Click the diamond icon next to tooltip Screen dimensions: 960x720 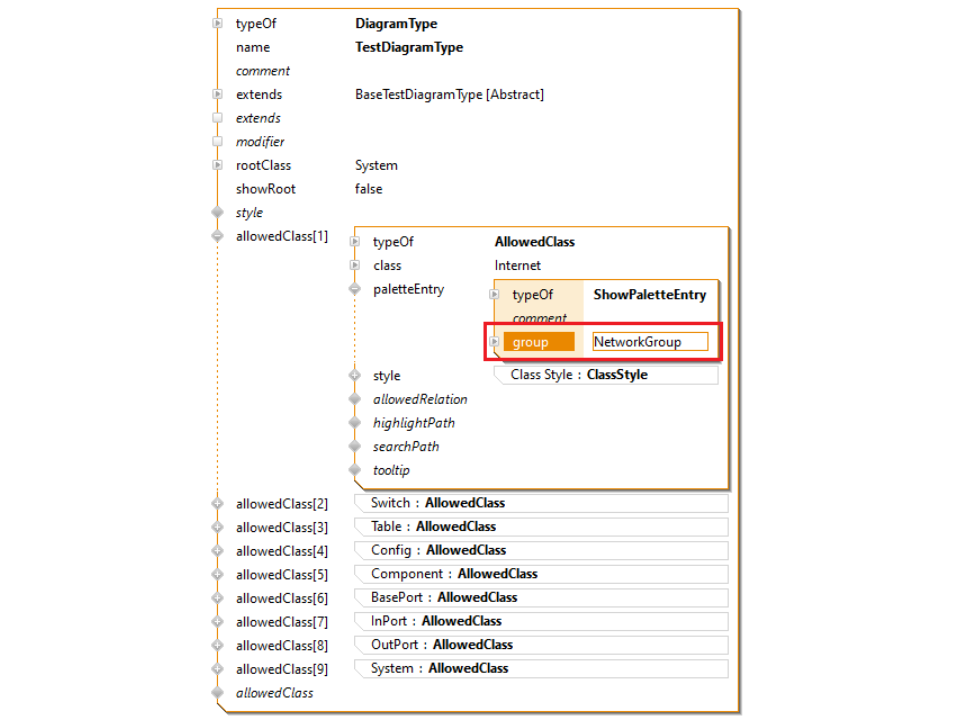pyautogui.click(x=356, y=470)
